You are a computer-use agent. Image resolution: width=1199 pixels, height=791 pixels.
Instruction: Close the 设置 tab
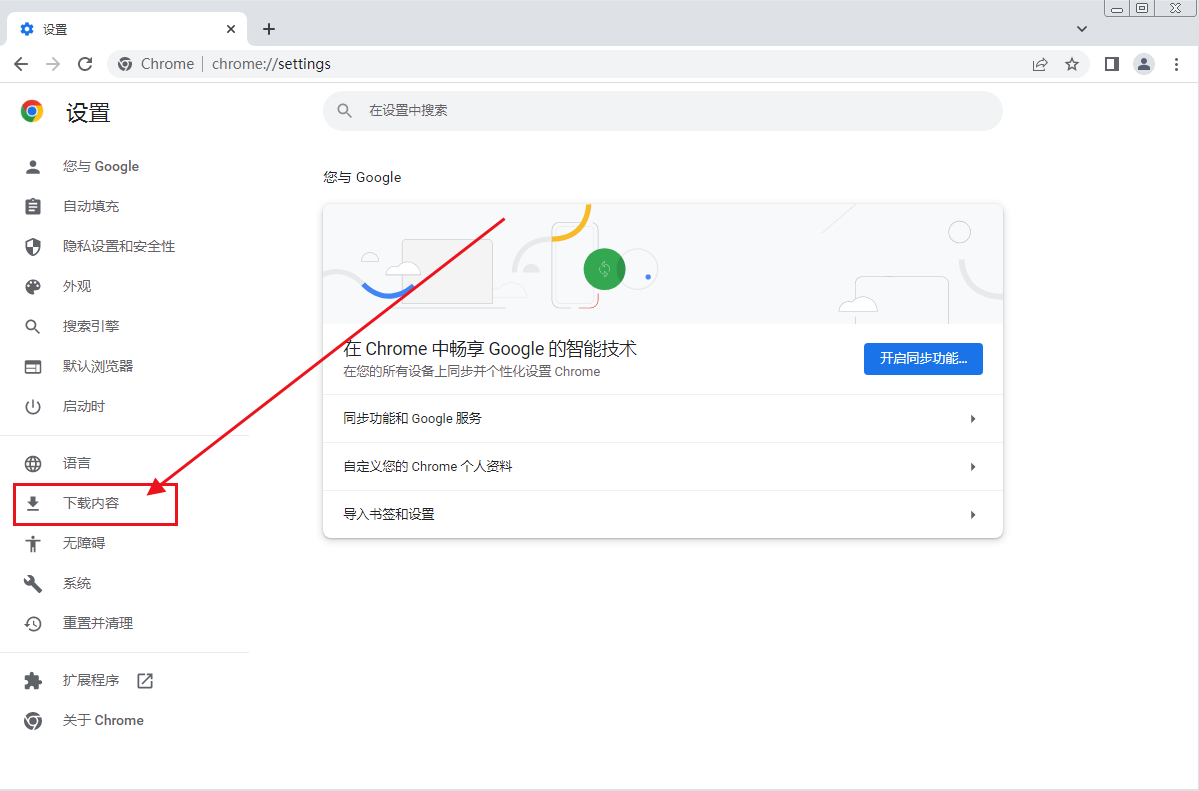[231, 29]
